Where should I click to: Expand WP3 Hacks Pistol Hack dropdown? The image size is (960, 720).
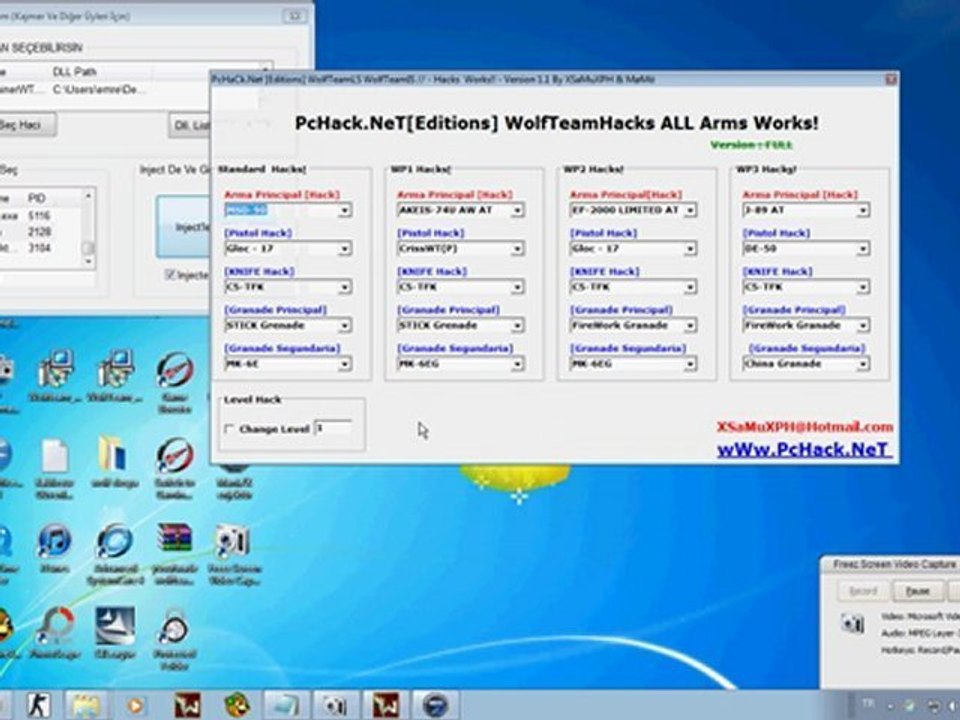click(x=863, y=249)
